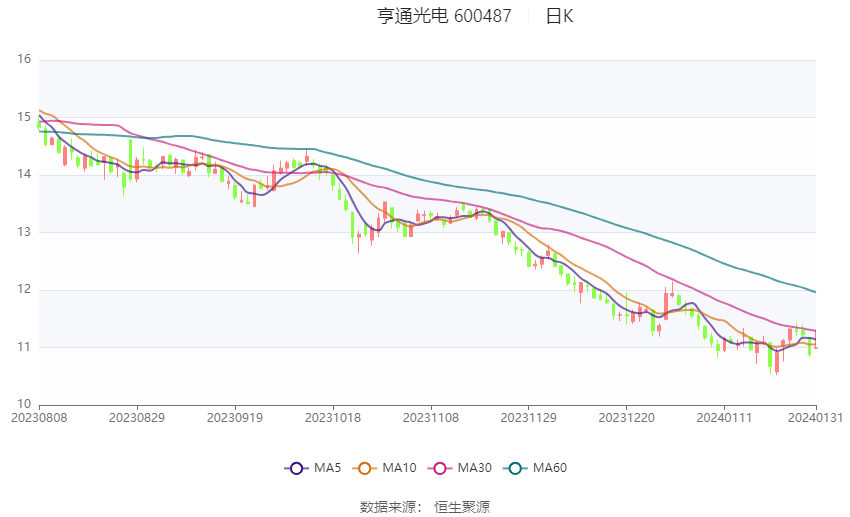Click the y-axis value 13
This screenshot has width=850, height=517.
coord(24,232)
